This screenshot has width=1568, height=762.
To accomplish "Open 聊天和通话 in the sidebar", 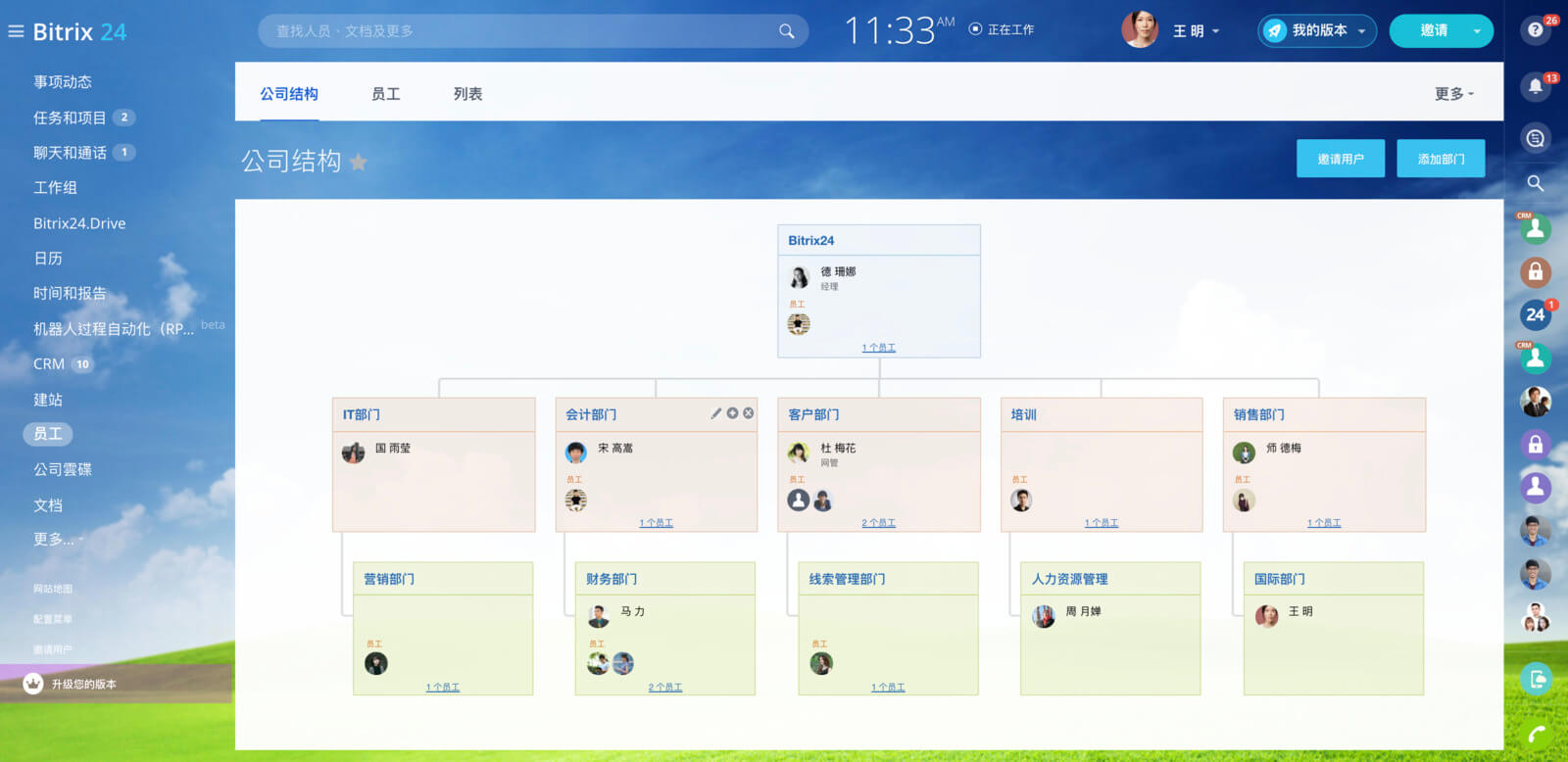I will coord(70,153).
